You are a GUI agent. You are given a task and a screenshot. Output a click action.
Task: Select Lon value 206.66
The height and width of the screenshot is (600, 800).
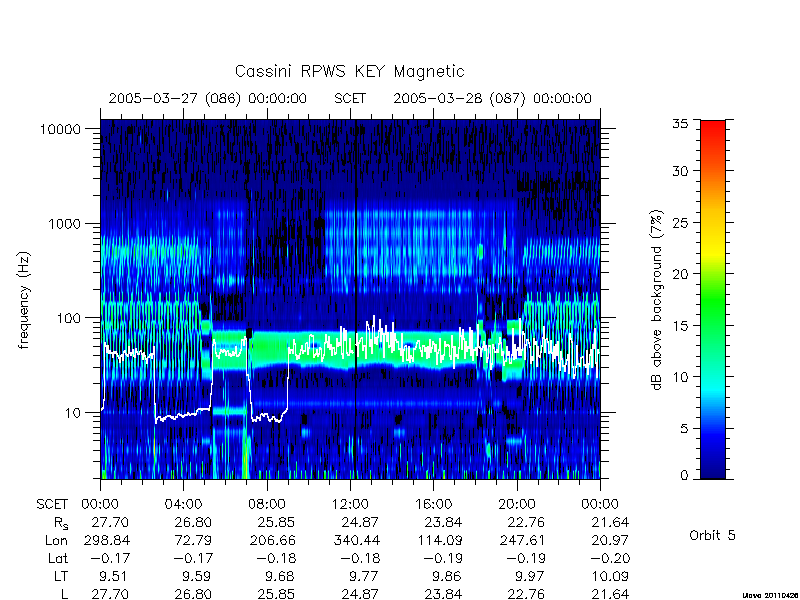[272, 540]
